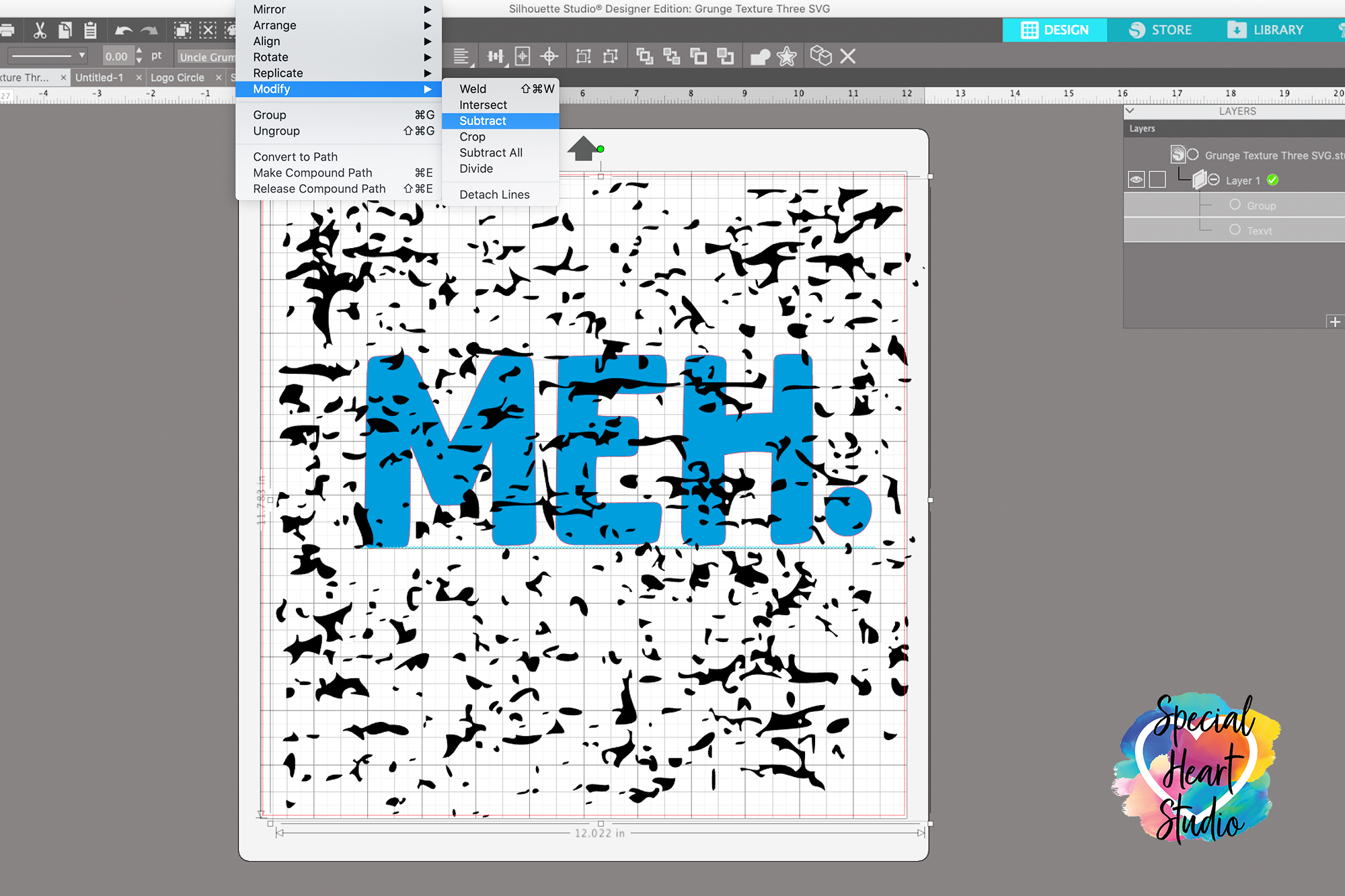Click Release Compound Path menu item
The width and height of the screenshot is (1345, 896).
(338, 189)
